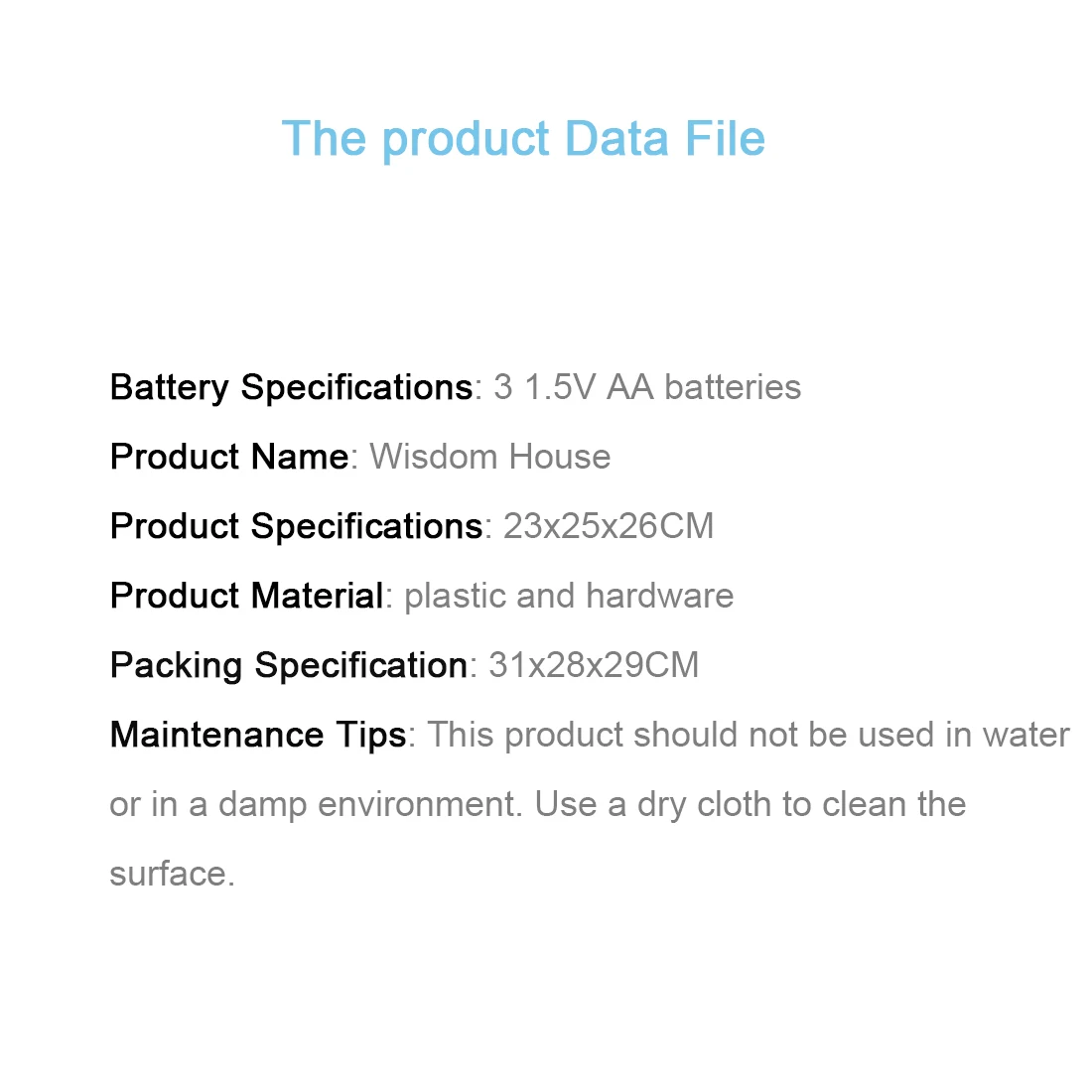Select the "Product Name" label
Screen dimensions: 1092x1092
(x=229, y=457)
